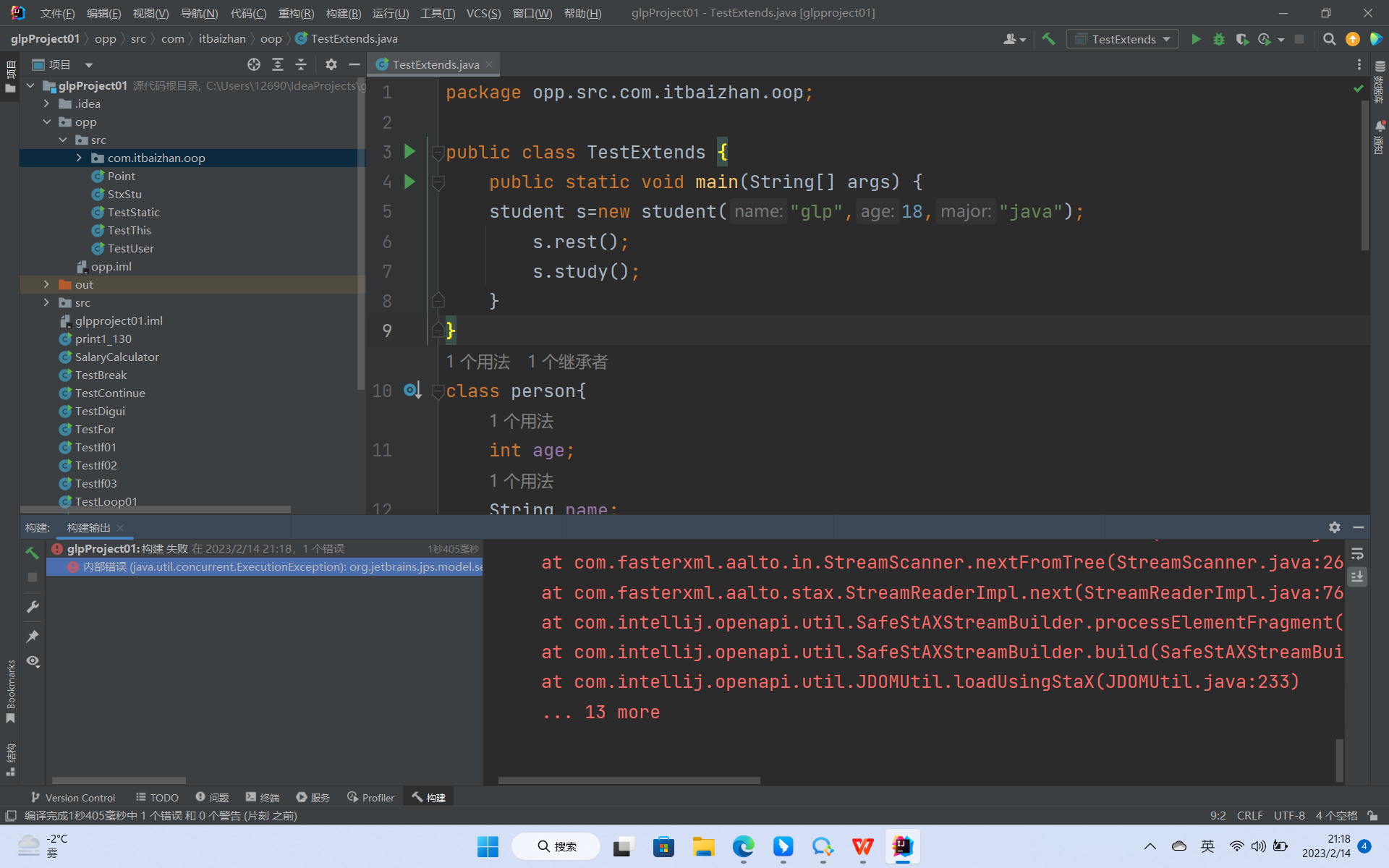Fold the main method at line 4
This screenshot has width=1389, height=868.
coord(438,182)
